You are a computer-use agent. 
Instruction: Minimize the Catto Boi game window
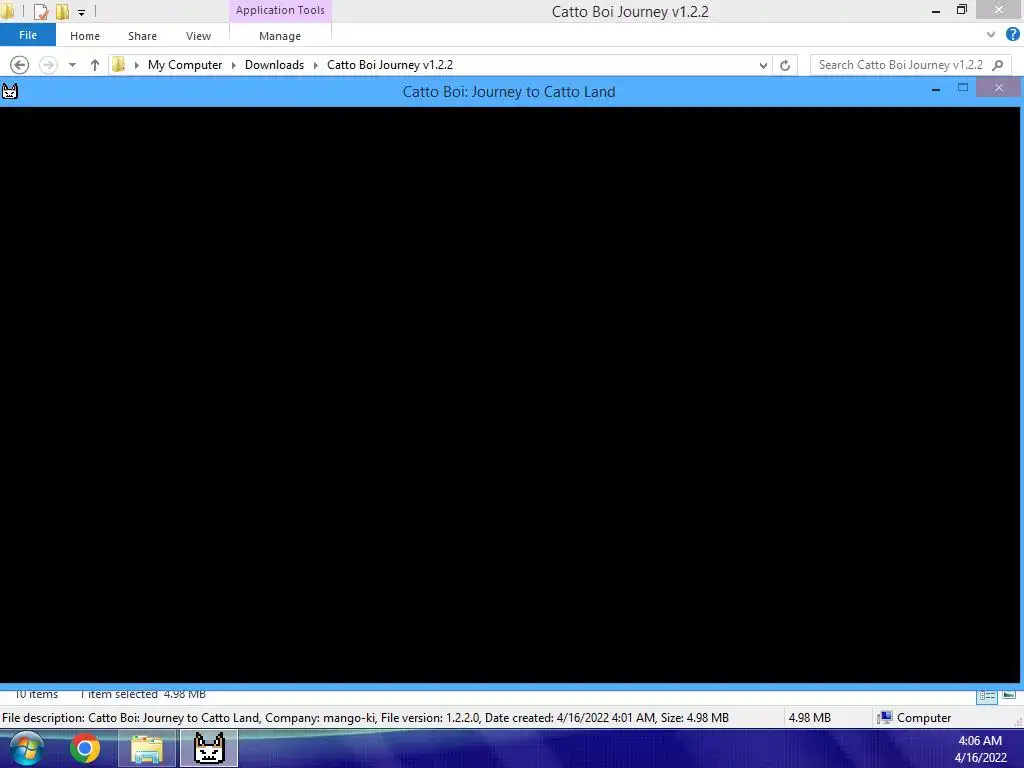point(936,88)
